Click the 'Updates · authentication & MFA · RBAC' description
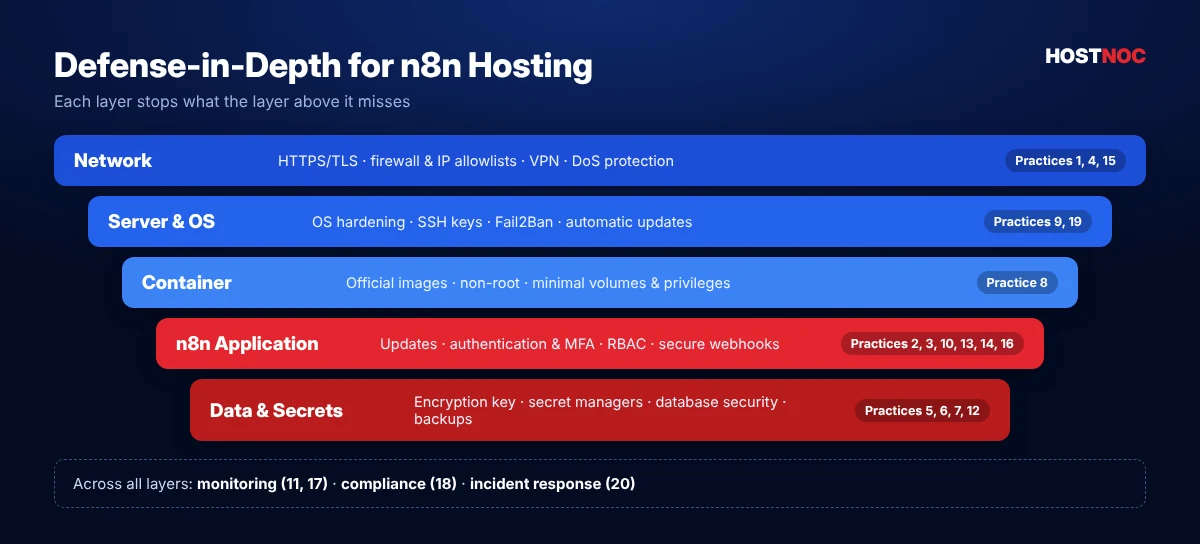 click(579, 344)
